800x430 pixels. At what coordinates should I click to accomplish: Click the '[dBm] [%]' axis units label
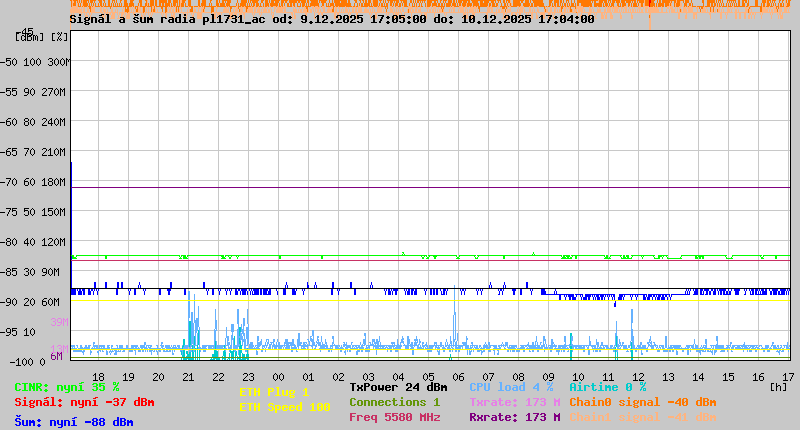(x=41, y=37)
